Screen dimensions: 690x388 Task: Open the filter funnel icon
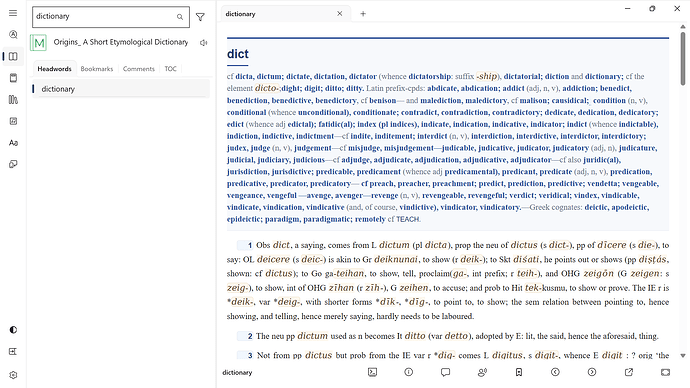(200, 17)
